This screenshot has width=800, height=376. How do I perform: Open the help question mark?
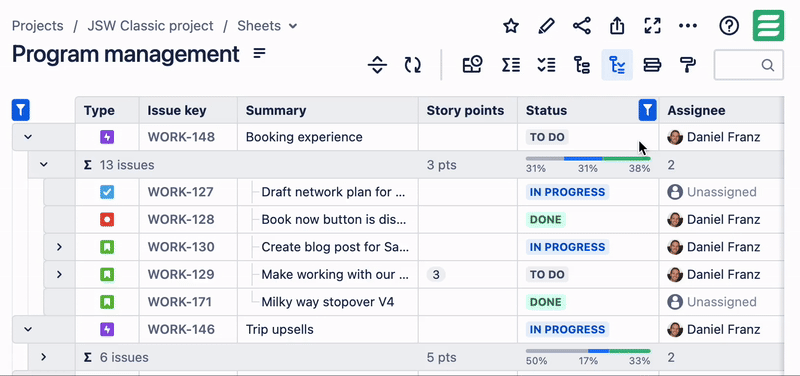click(x=729, y=26)
